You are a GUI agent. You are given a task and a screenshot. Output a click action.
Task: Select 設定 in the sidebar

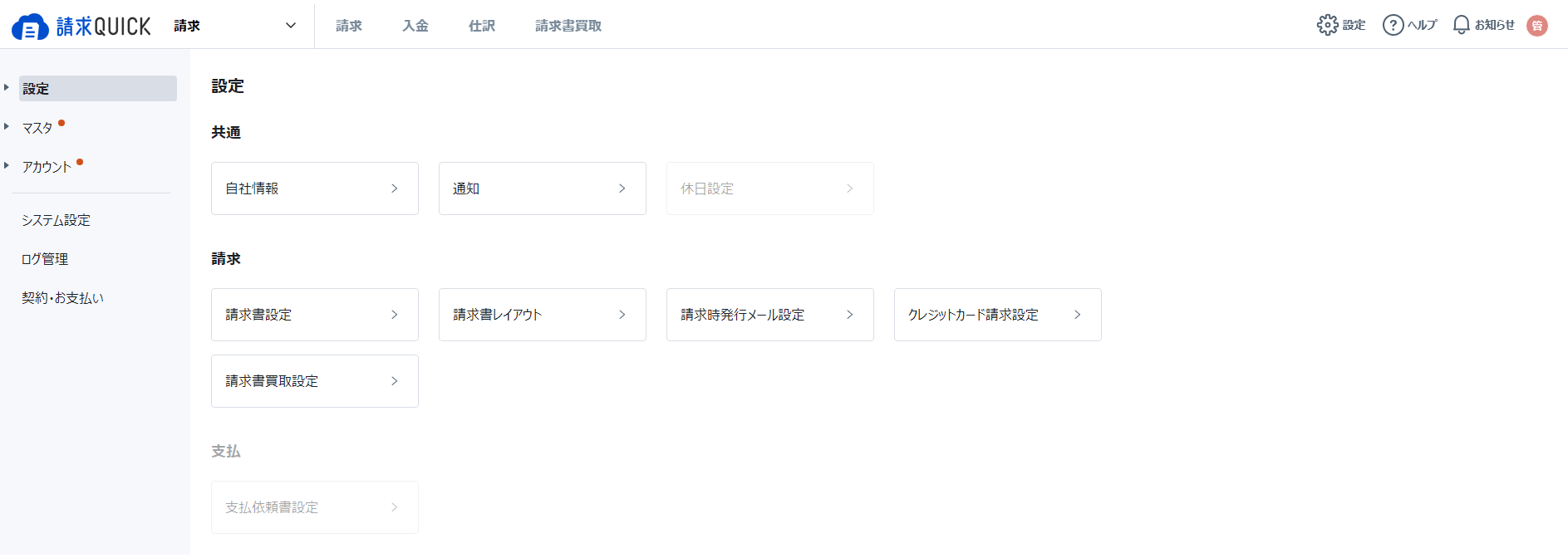coord(98,88)
